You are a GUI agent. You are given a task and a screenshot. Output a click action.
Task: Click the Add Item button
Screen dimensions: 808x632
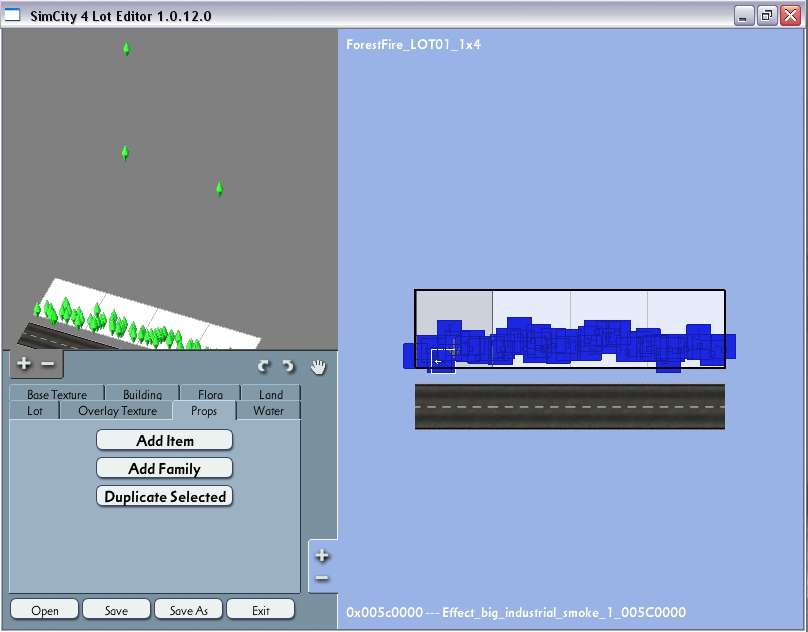[164, 440]
